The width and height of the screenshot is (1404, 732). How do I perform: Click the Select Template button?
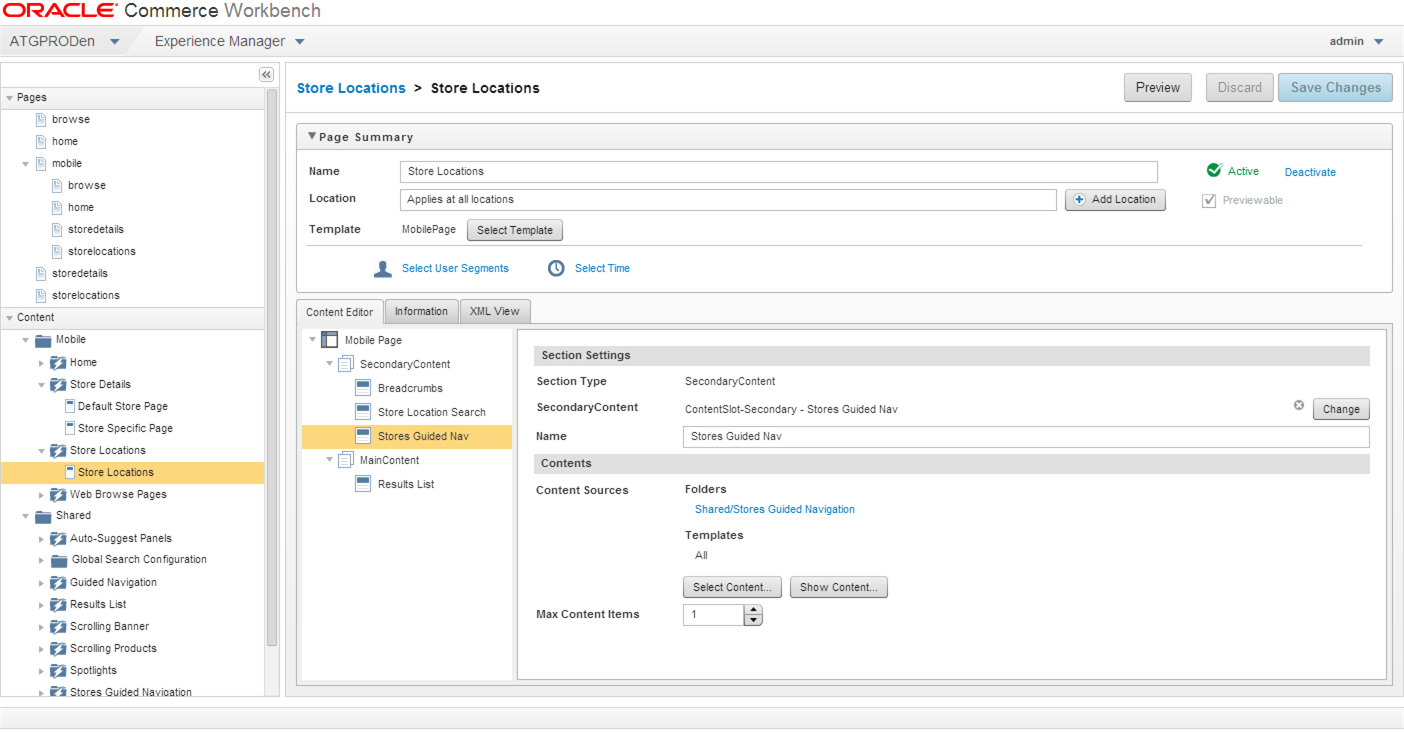tap(515, 230)
